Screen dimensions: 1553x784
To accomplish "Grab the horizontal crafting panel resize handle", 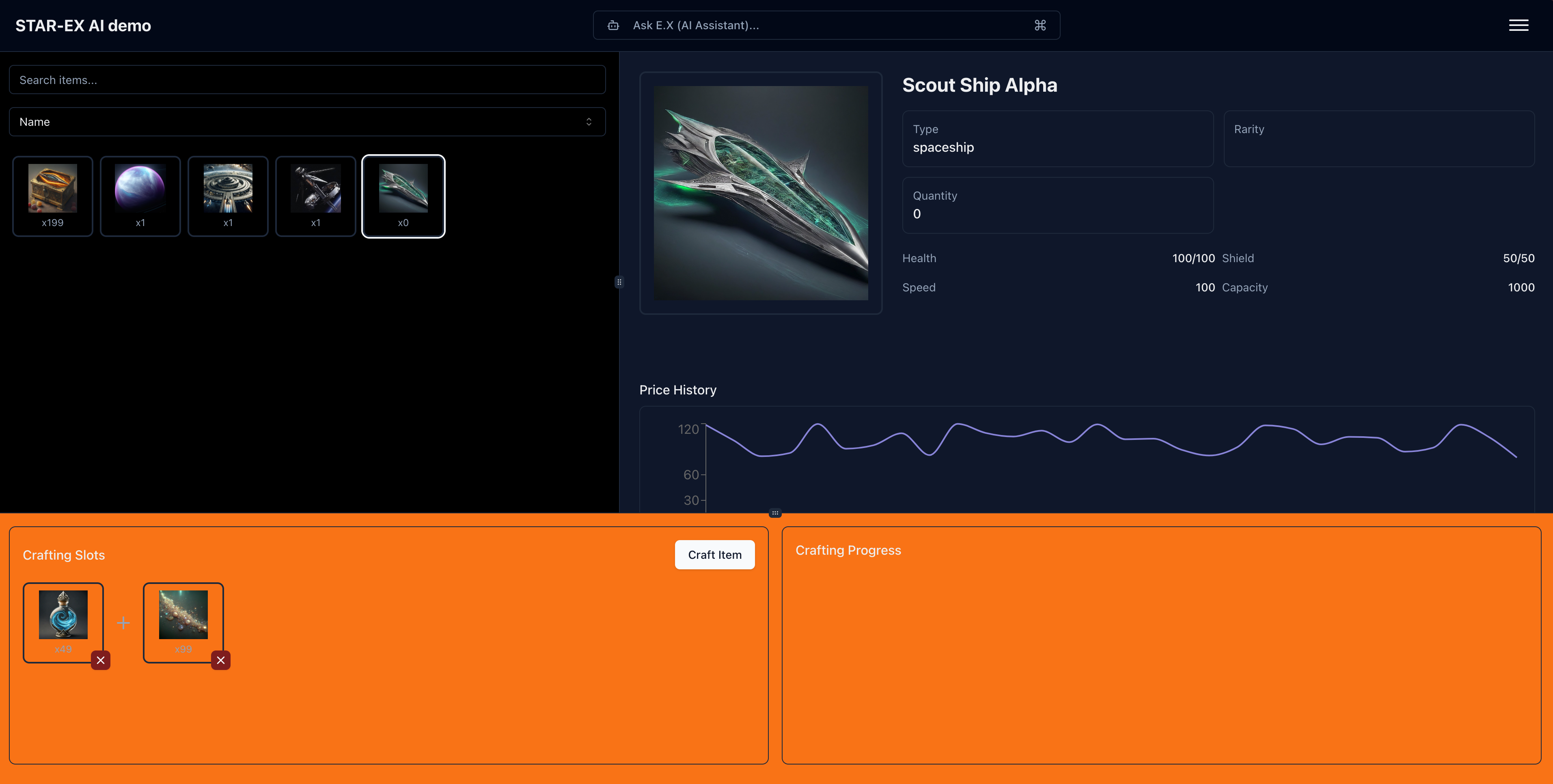I will pyautogui.click(x=775, y=513).
